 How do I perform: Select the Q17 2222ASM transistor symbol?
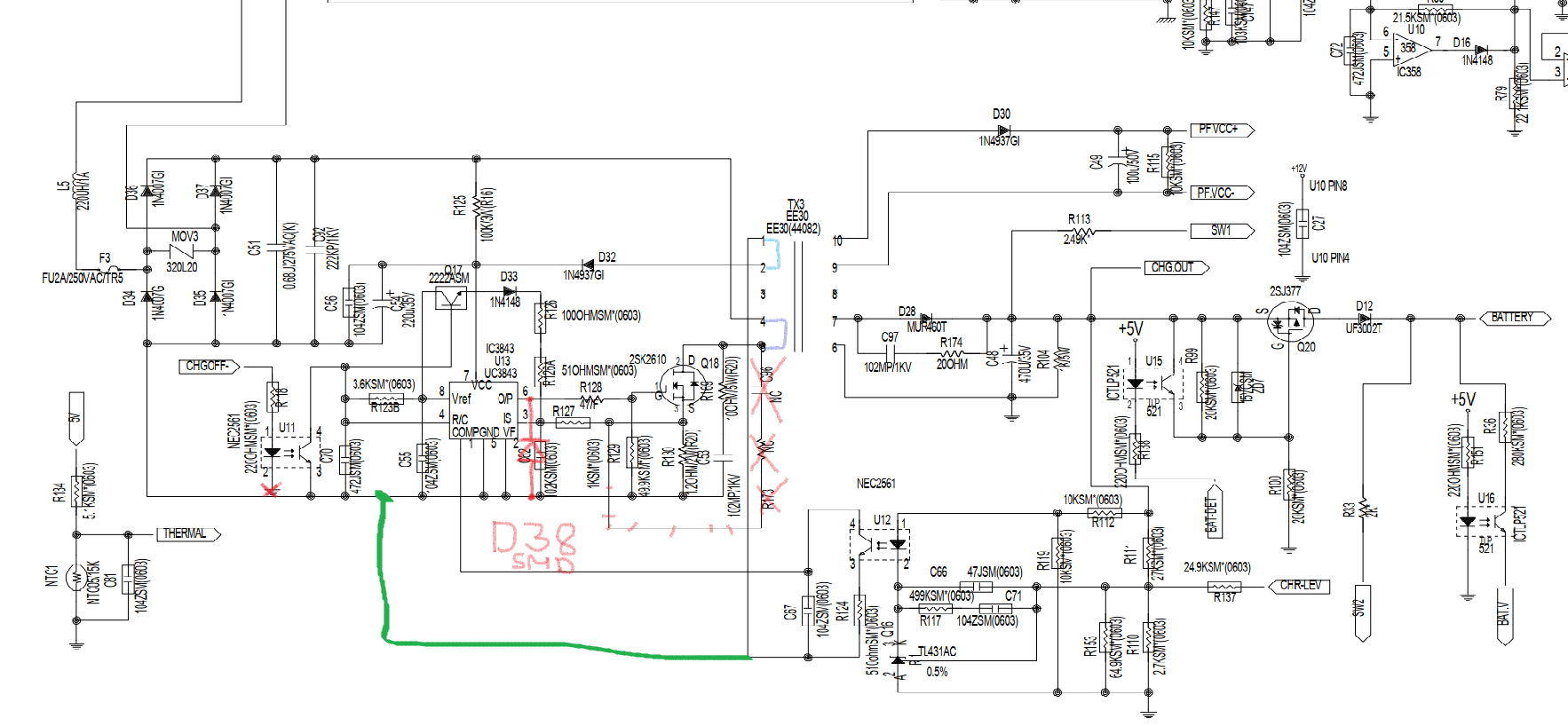click(x=451, y=298)
